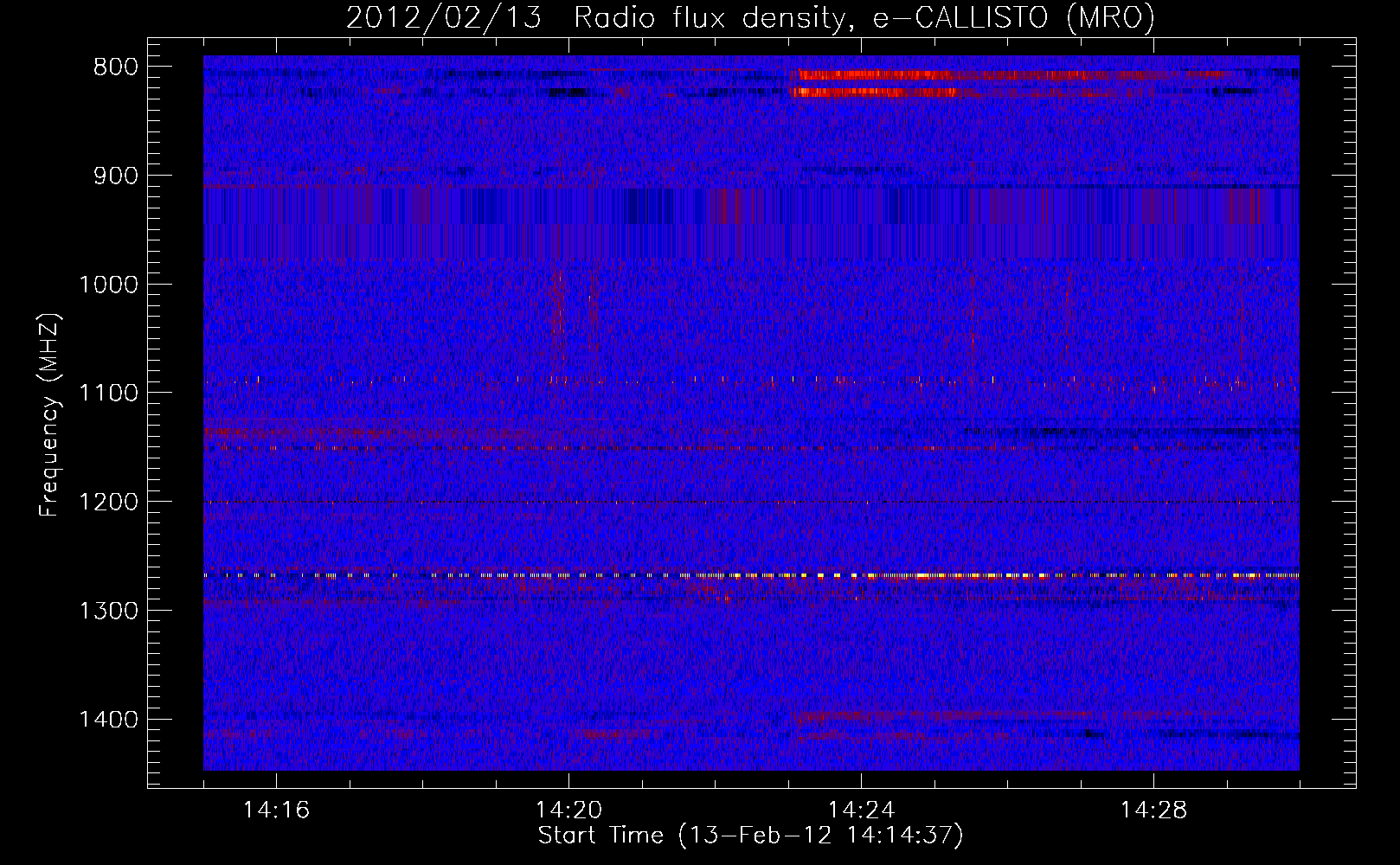Click the plot title '2012/02/13 Radio flux density, e-CALLISTO (MRO)'
Viewport: 1400px width, 865px height.
(x=750, y=17)
